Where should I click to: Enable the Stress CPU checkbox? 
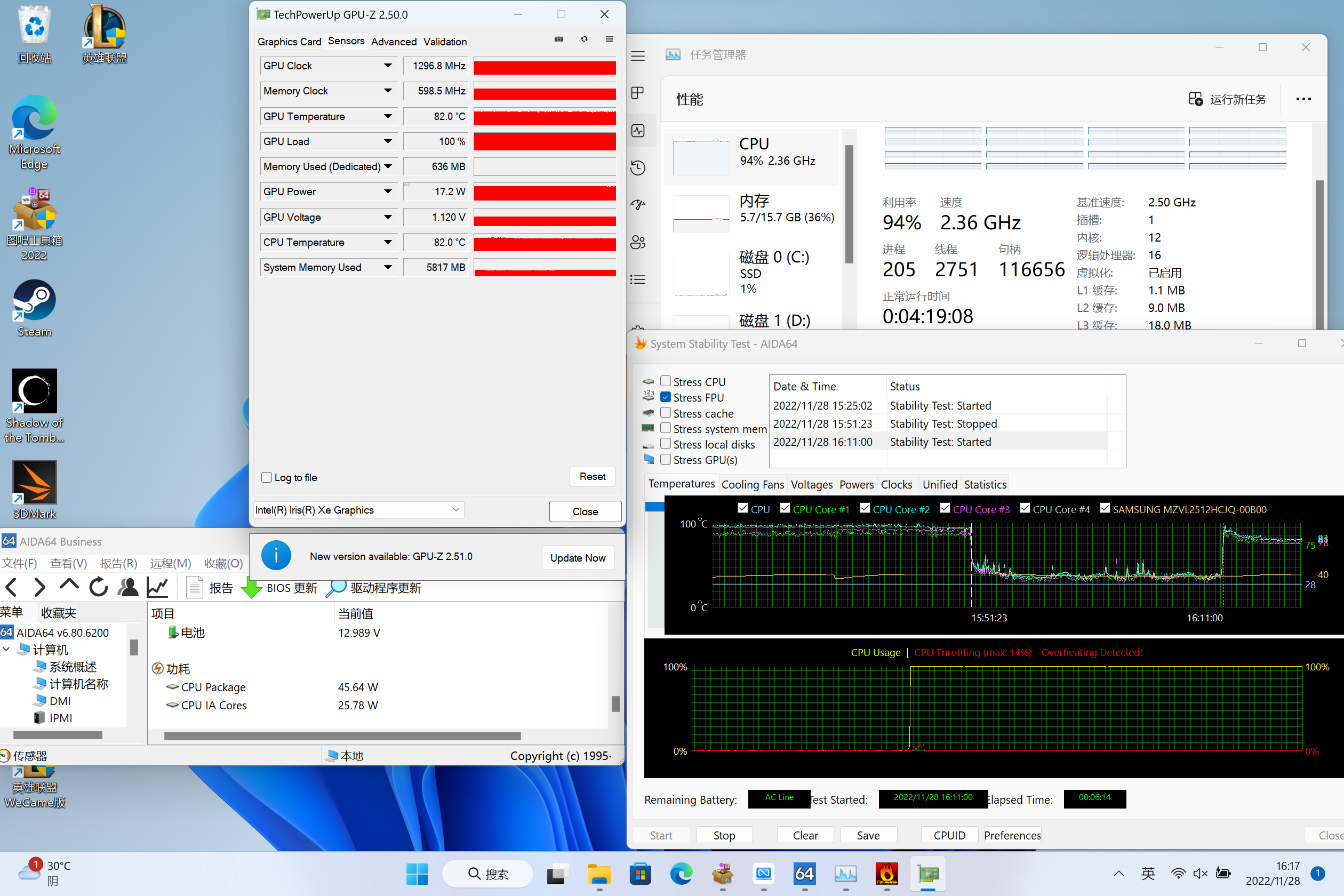665,381
